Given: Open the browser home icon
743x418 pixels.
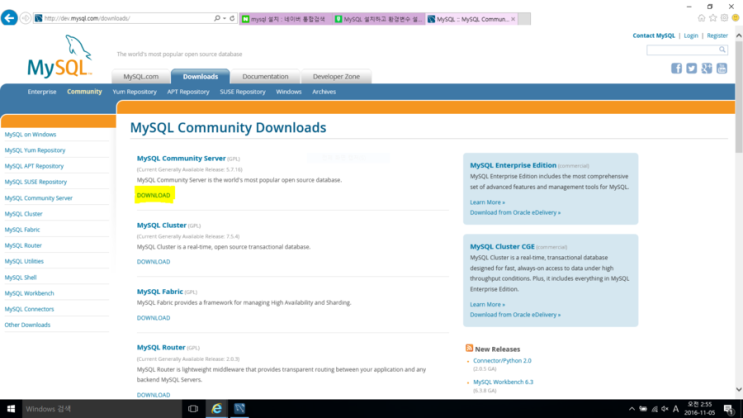Looking at the screenshot, I should (x=701, y=18).
